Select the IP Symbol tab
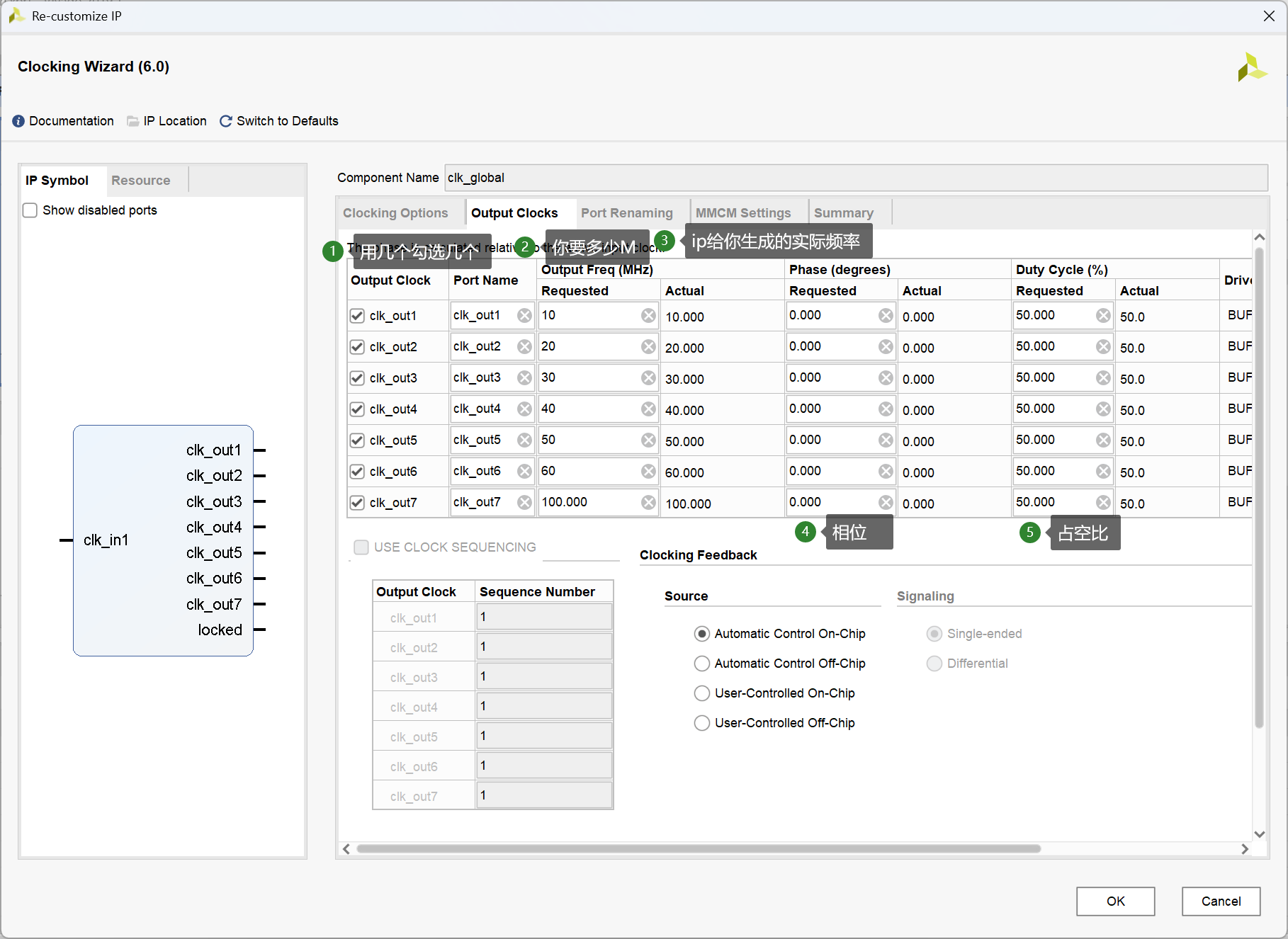The image size is (1288, 939). 57,181
